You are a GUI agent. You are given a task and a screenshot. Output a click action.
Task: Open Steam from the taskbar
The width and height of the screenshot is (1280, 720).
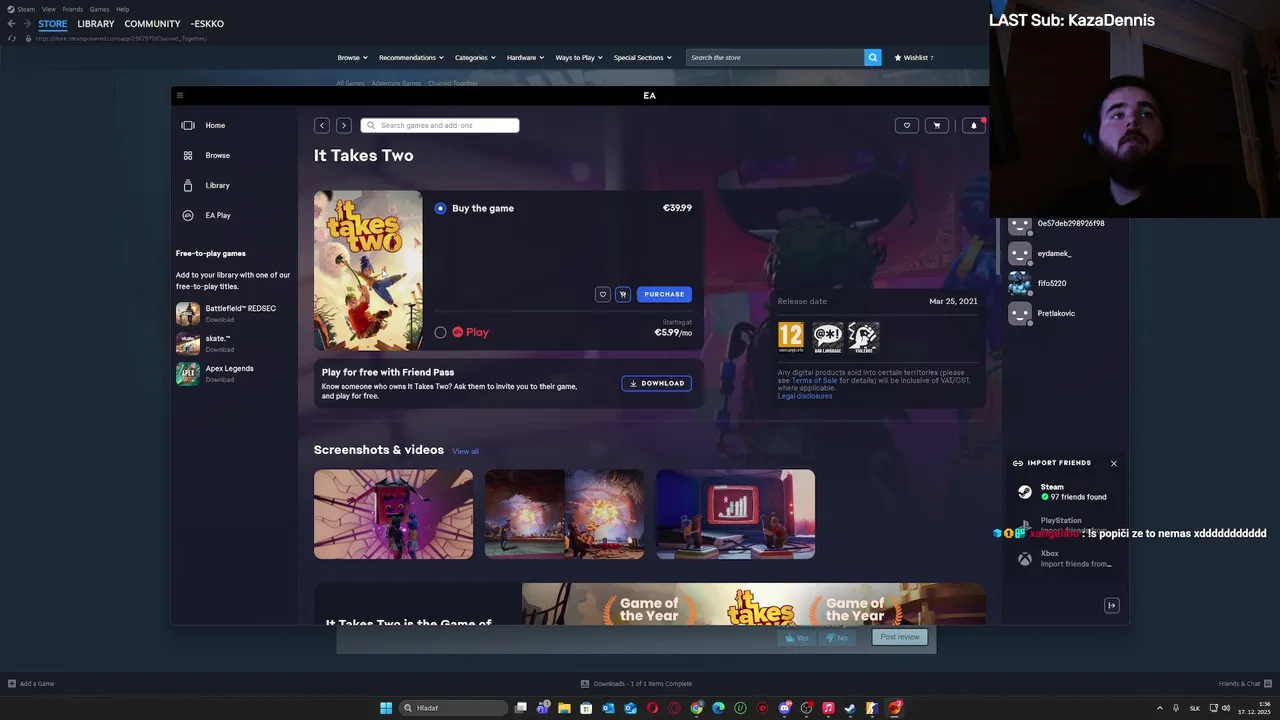[850, 708]
